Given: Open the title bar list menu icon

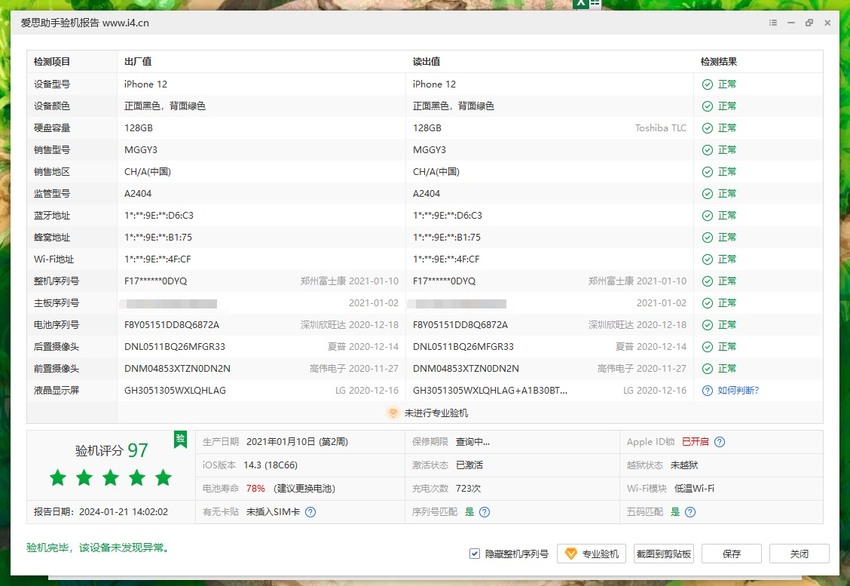Looking at the screenshot, I should coord(773,23).
